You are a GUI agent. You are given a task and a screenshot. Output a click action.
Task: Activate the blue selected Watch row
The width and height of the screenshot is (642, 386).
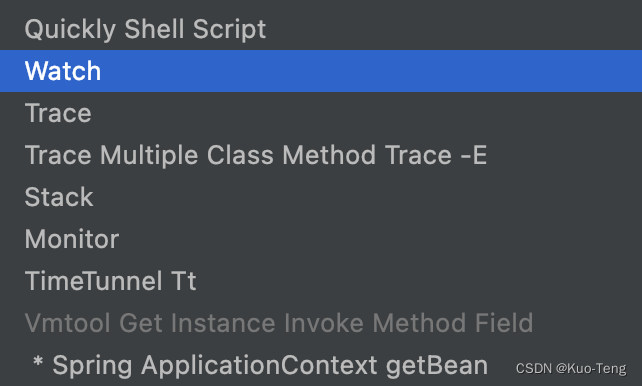tap(321, 71)
